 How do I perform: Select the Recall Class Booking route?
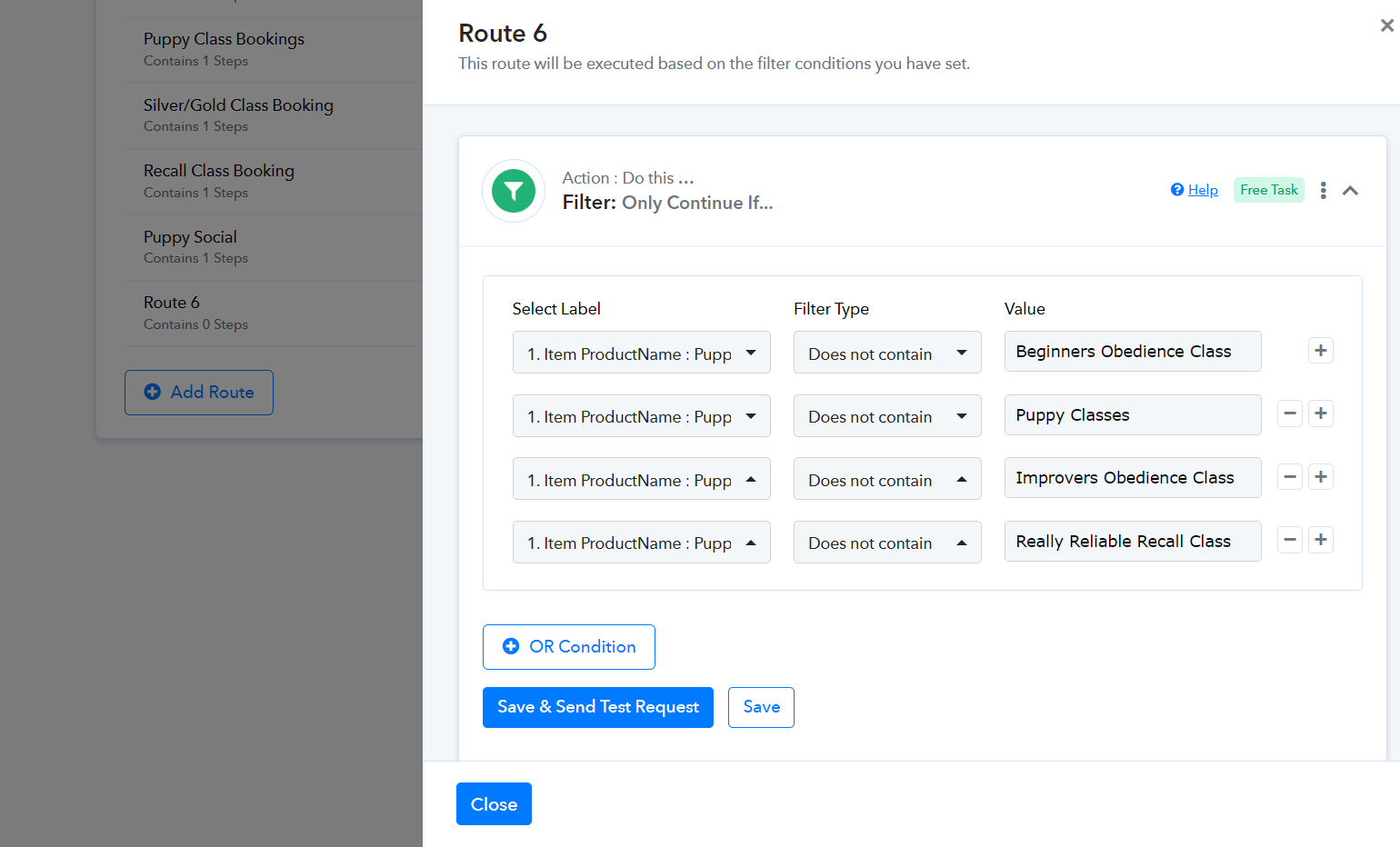274,181
